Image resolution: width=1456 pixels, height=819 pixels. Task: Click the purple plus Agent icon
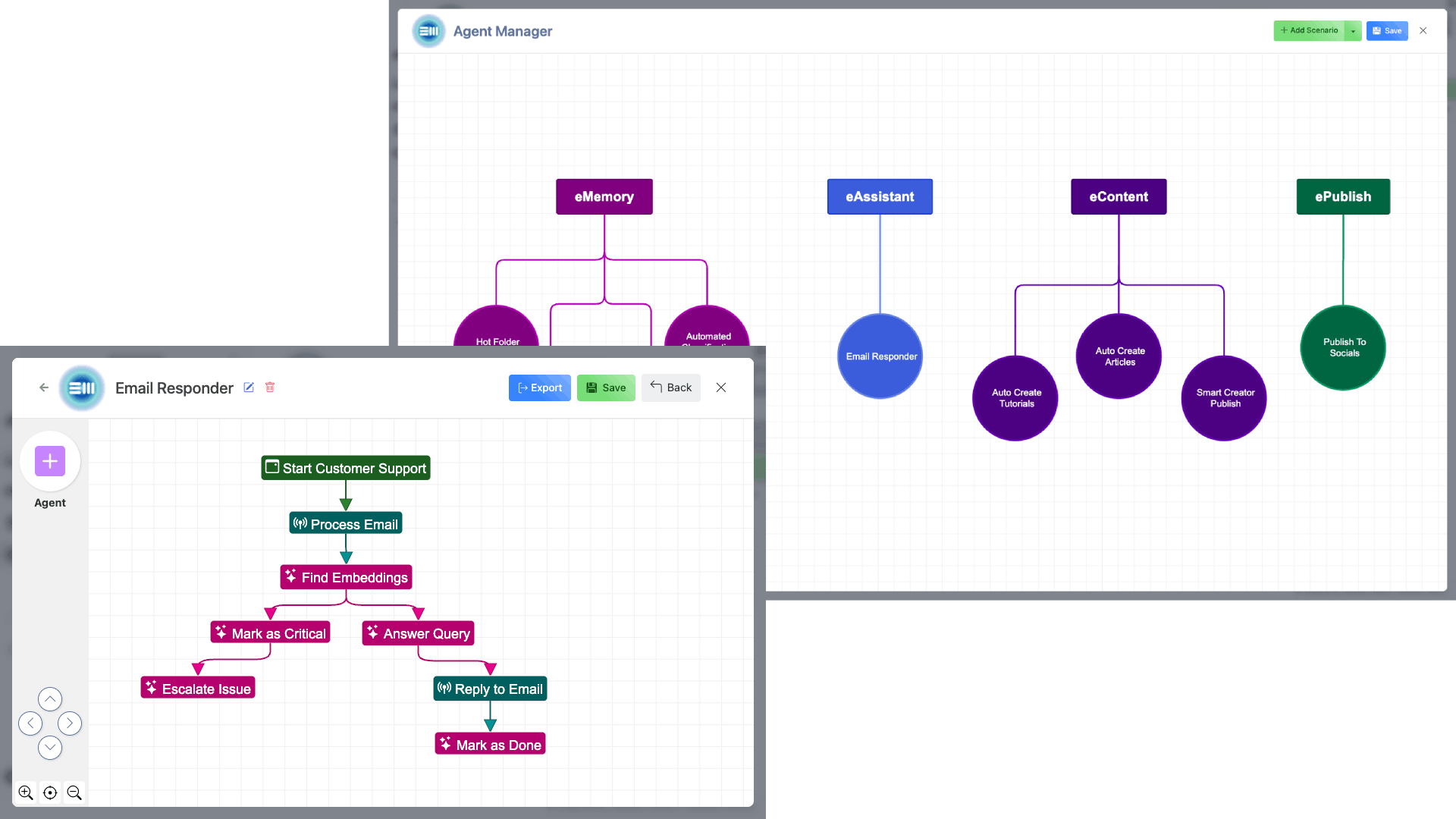[50, 461]
